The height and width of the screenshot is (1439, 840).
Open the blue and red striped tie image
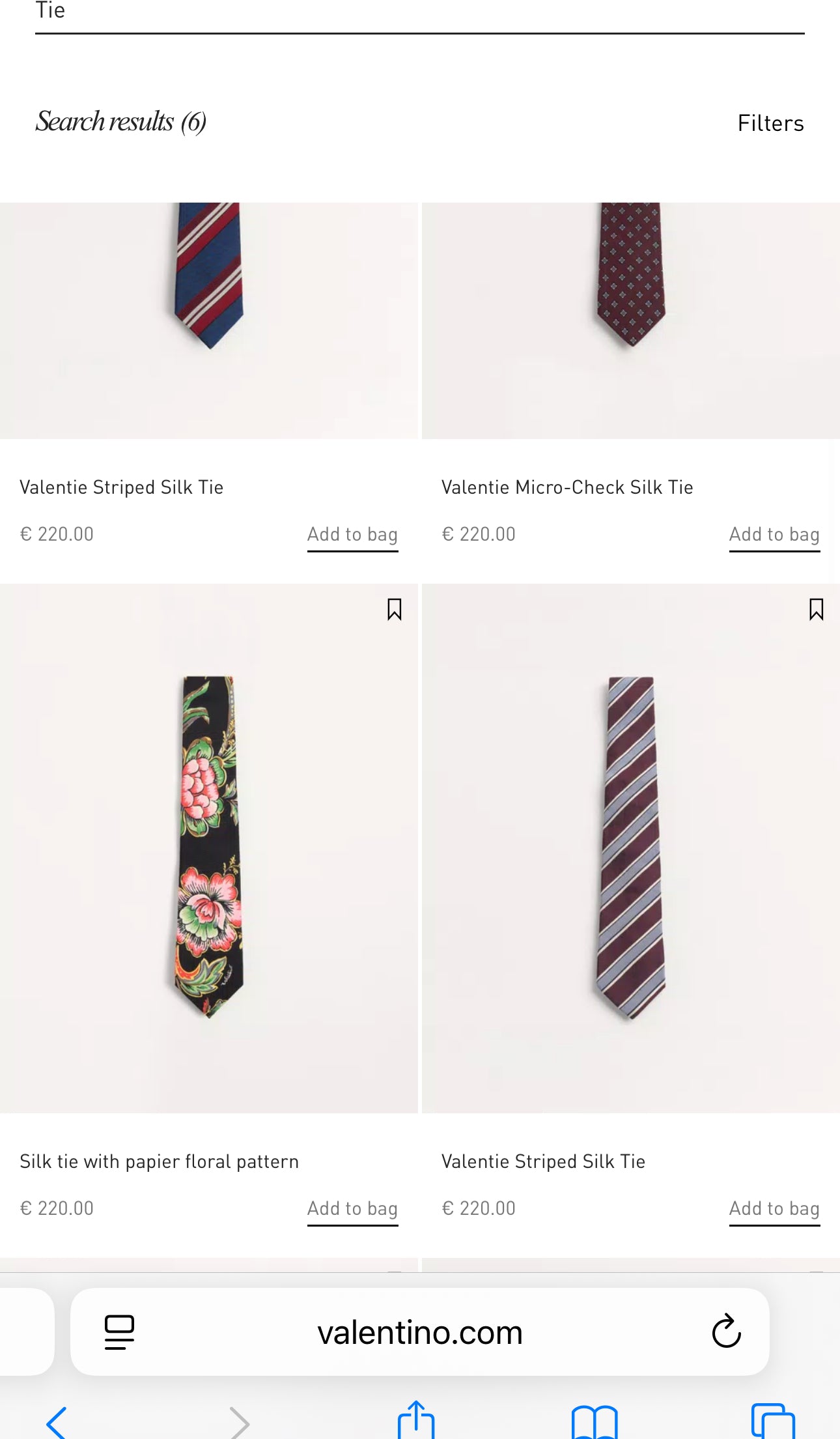[x=209, y=319]
